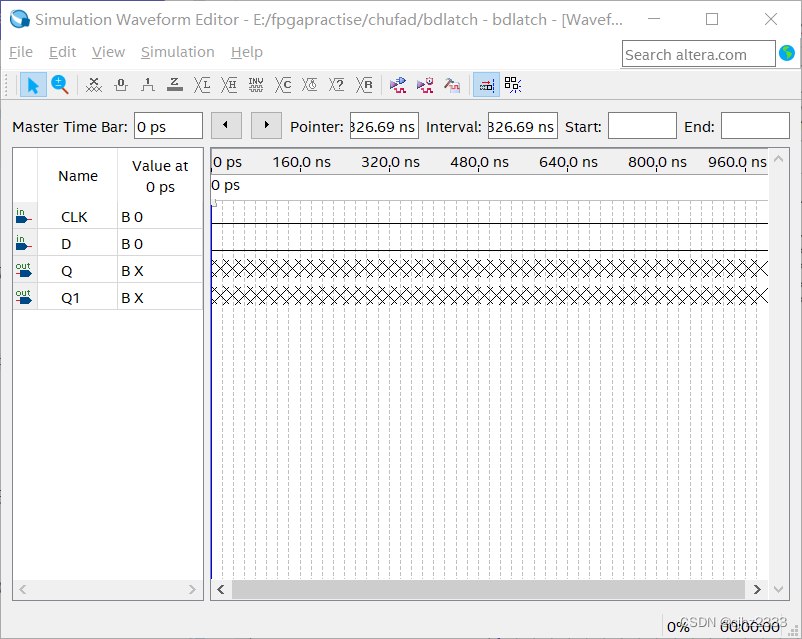
Task: Click the Interval value field
Action: click(523, 126)
